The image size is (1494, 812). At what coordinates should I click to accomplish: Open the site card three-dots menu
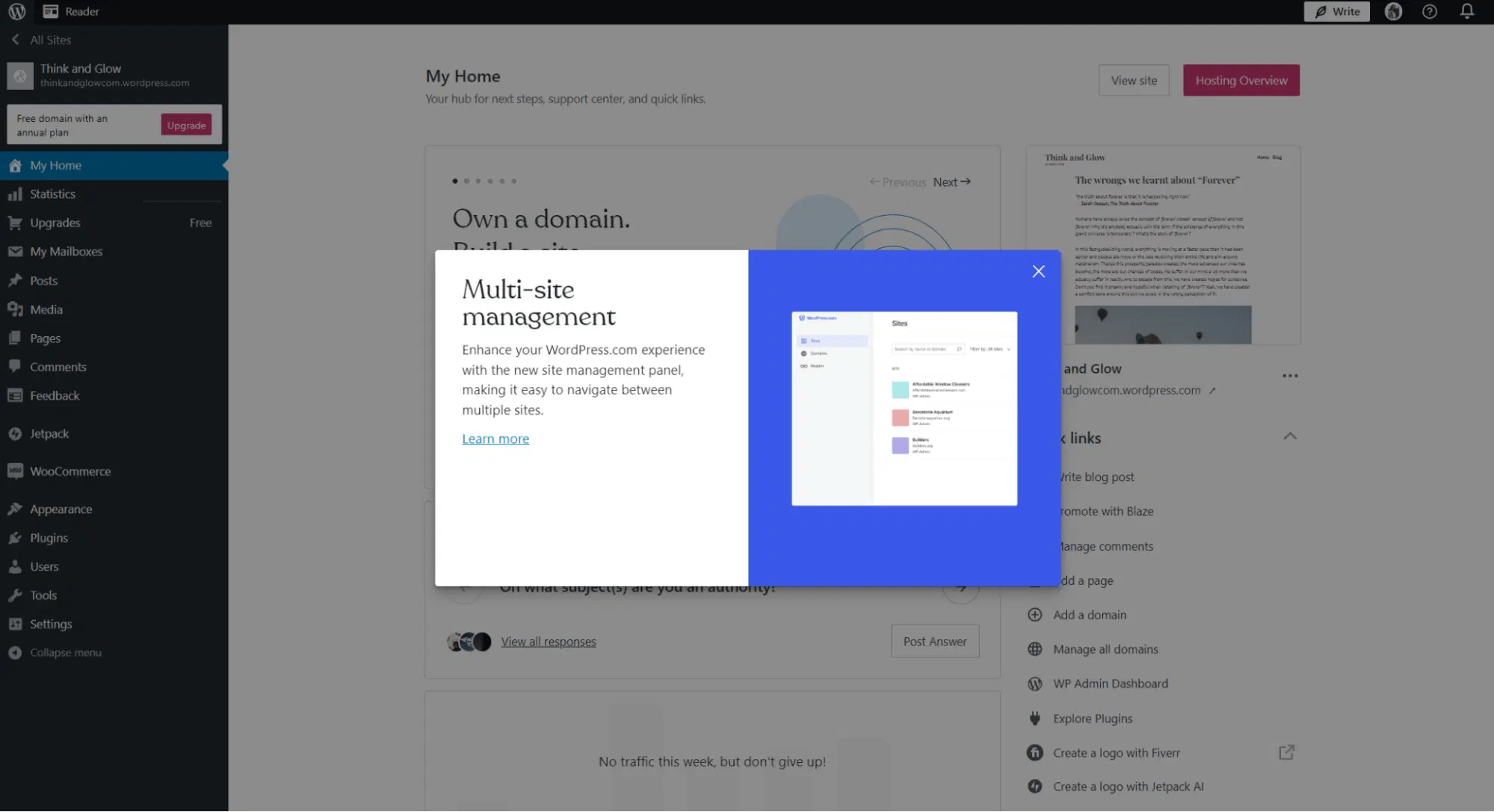(1289, 376)
